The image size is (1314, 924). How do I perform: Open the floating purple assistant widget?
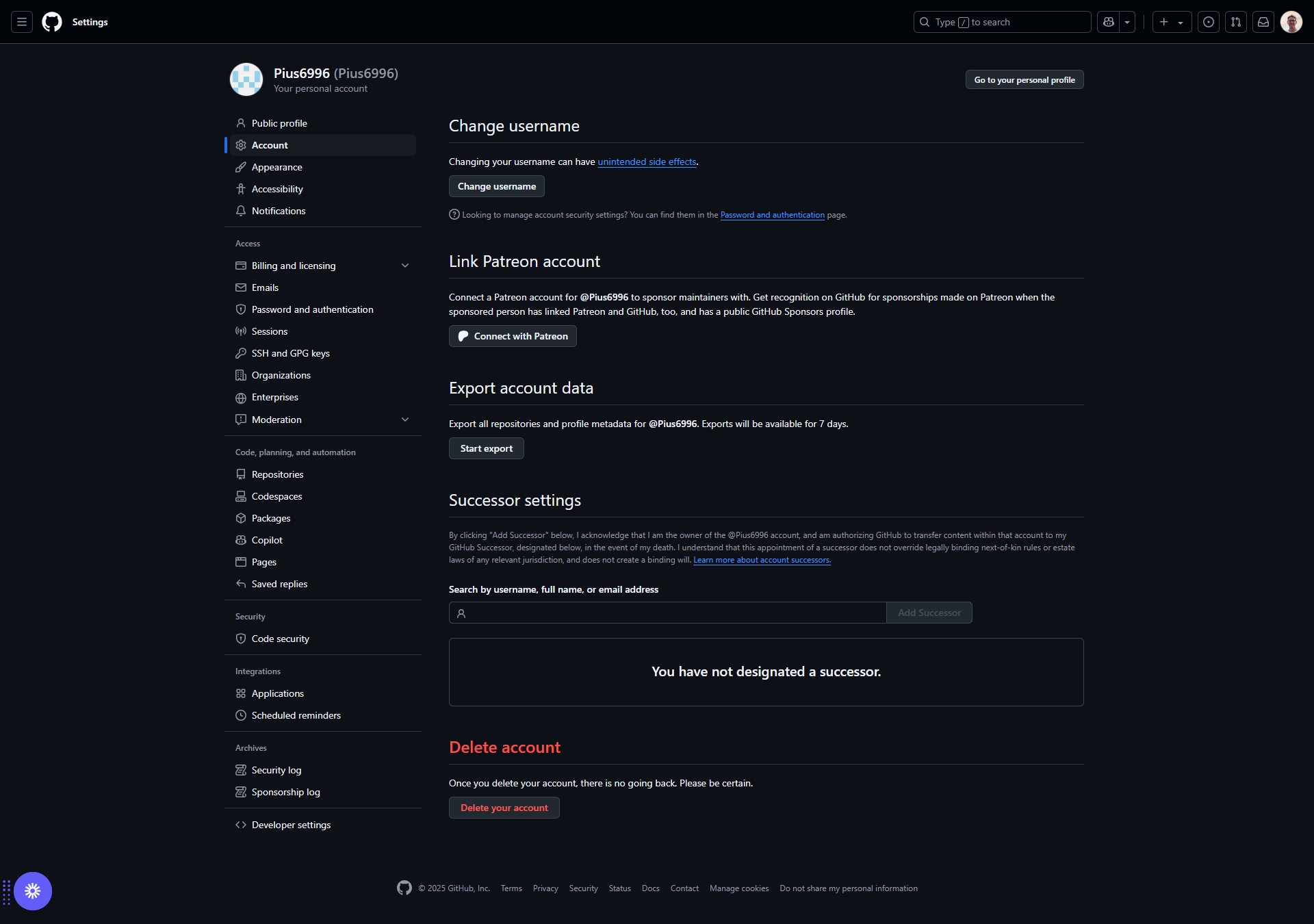(x=33, y=891)
